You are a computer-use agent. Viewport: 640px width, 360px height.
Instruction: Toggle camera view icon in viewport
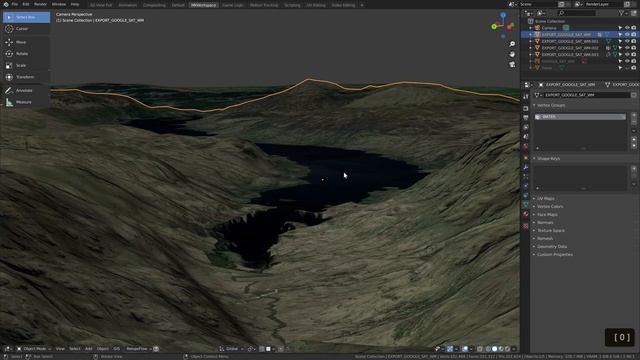click(512, 64)
